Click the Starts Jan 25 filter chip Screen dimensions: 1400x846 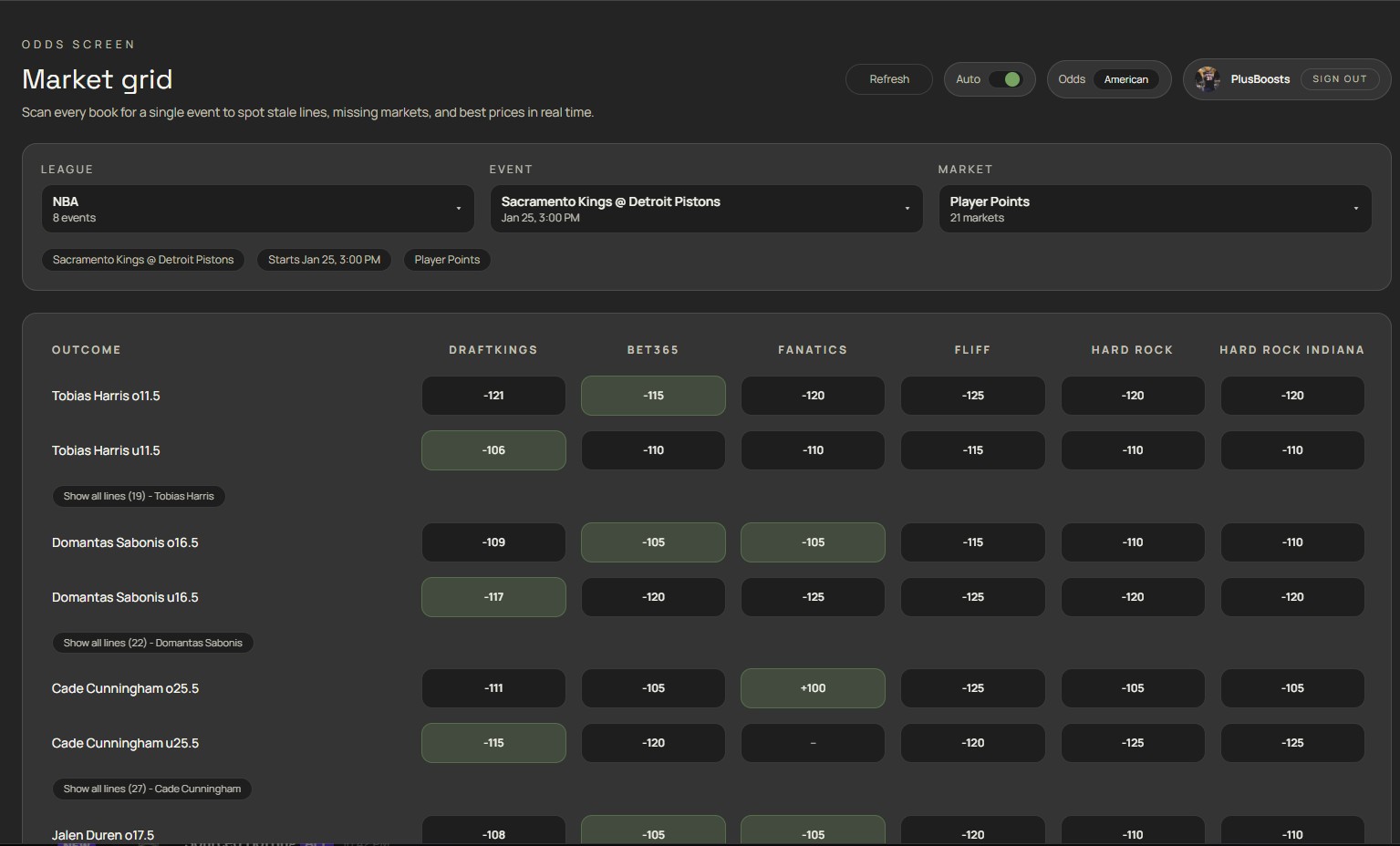tap(324, 260)
